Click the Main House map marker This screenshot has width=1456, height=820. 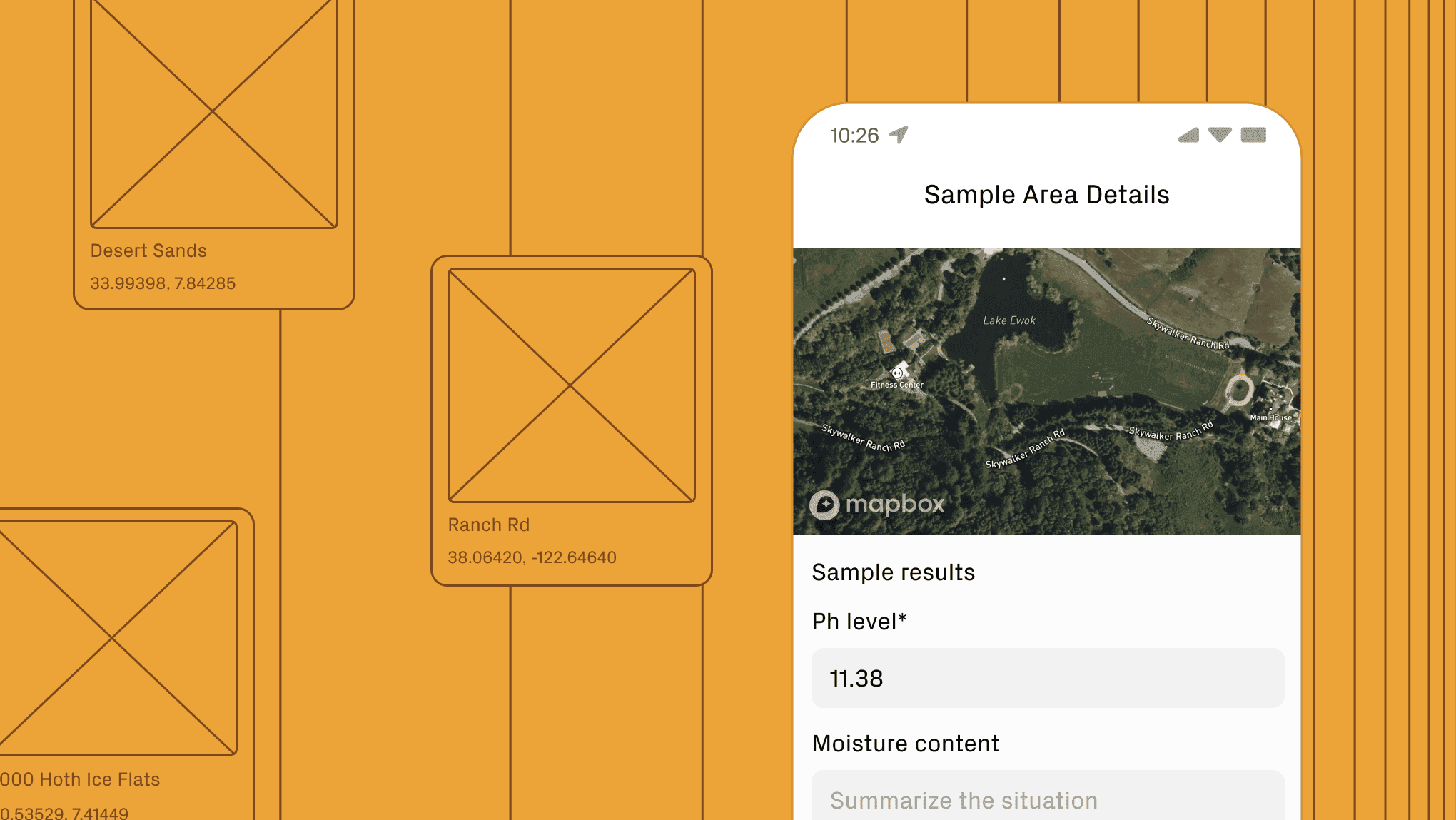pos(1270,409)
